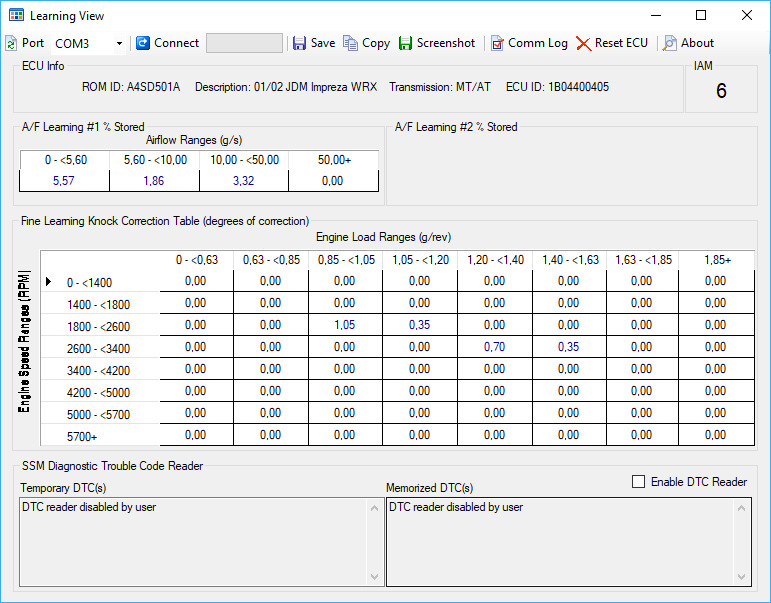771x603 pixels.
Task: Click the Learning View window icon
Action: coord(16,15)
